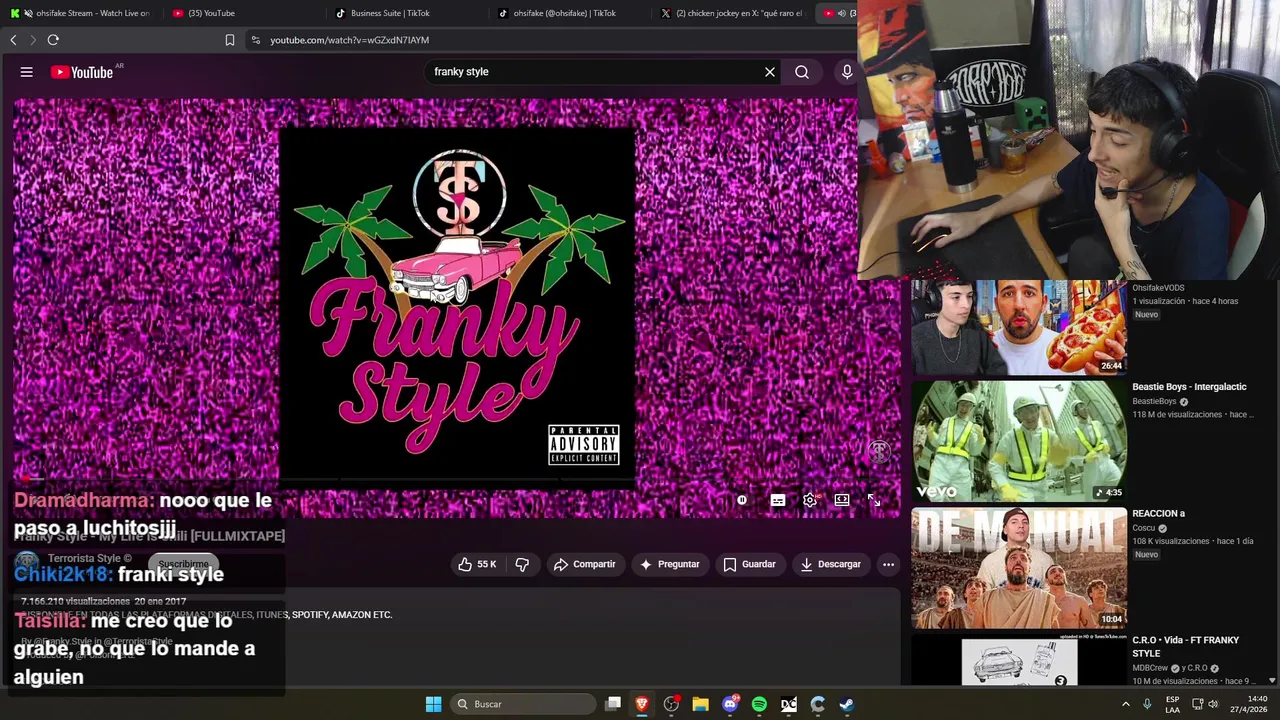The height and width of the screenshot is (720, 1280).
Task: Go to YouTube home via logo
Action: [82, 72]
